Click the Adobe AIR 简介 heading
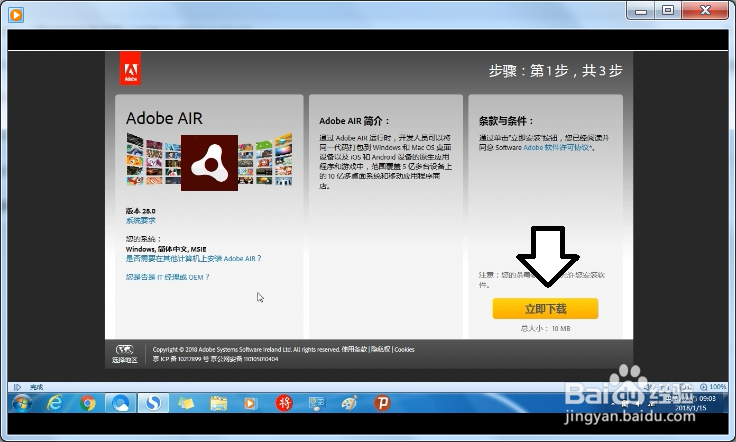 [354, 121]
